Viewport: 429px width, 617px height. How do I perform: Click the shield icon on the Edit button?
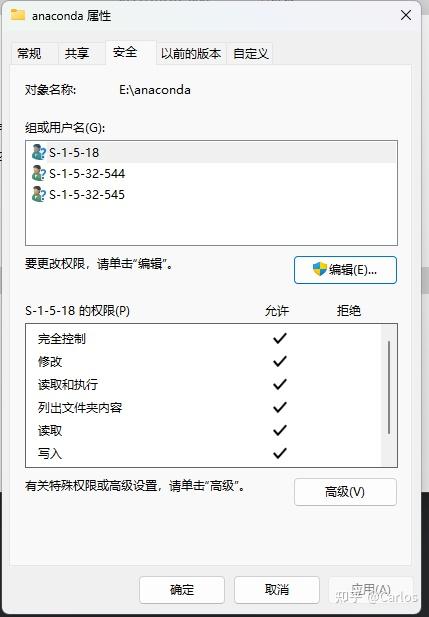tap(320, 270)
